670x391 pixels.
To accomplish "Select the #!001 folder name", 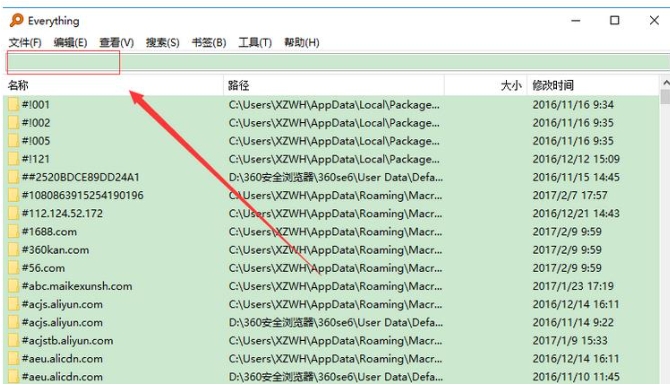I will coord(35,105).
